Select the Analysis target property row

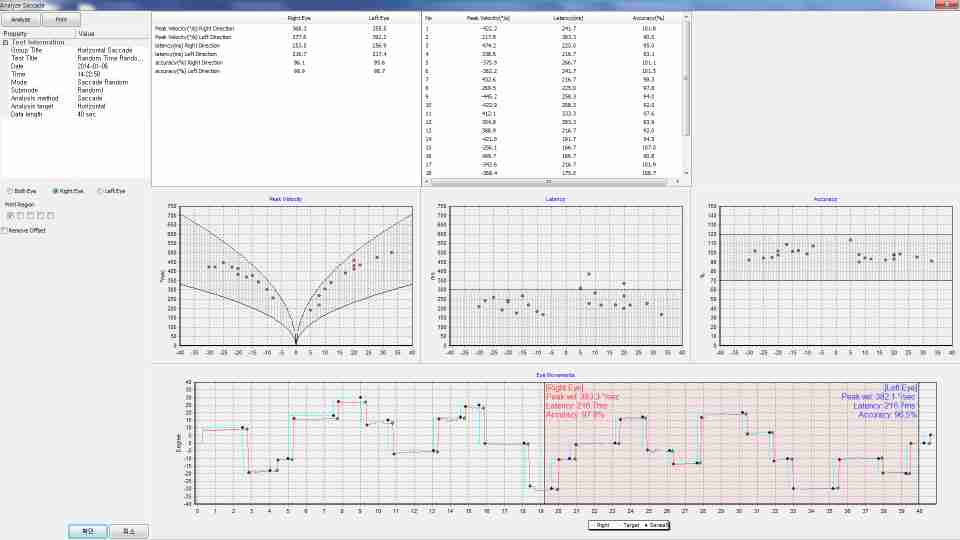pyautogui.click(x=75, y=106)
